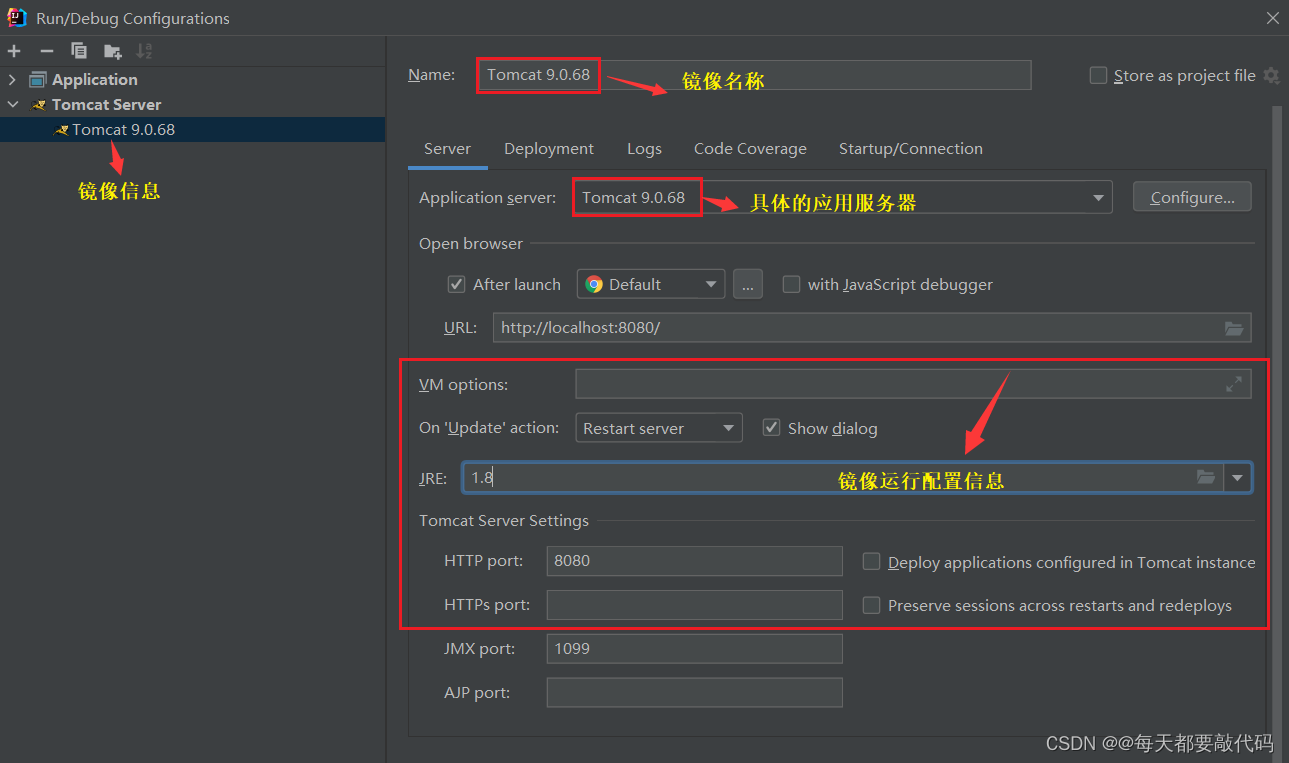This screenshot has height=763, width=1289.
Task: Click the Configure... button
Action: coord(1192,197)
